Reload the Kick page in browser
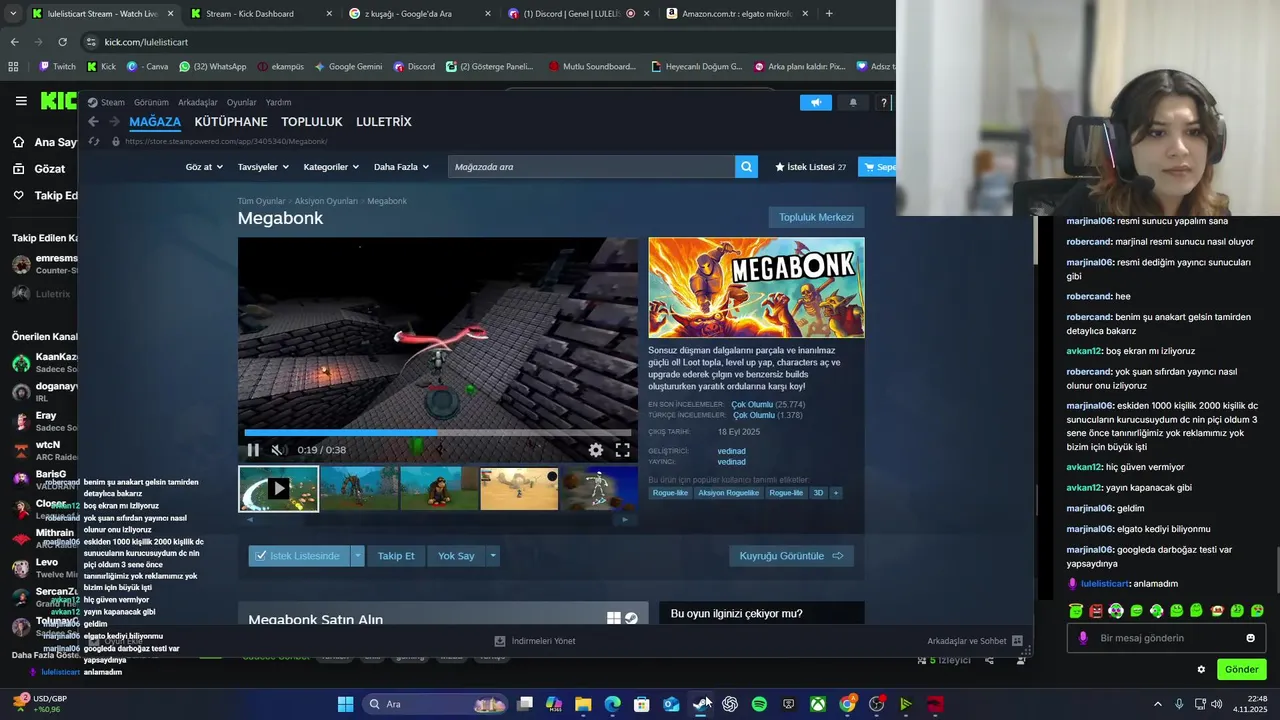 62,42
